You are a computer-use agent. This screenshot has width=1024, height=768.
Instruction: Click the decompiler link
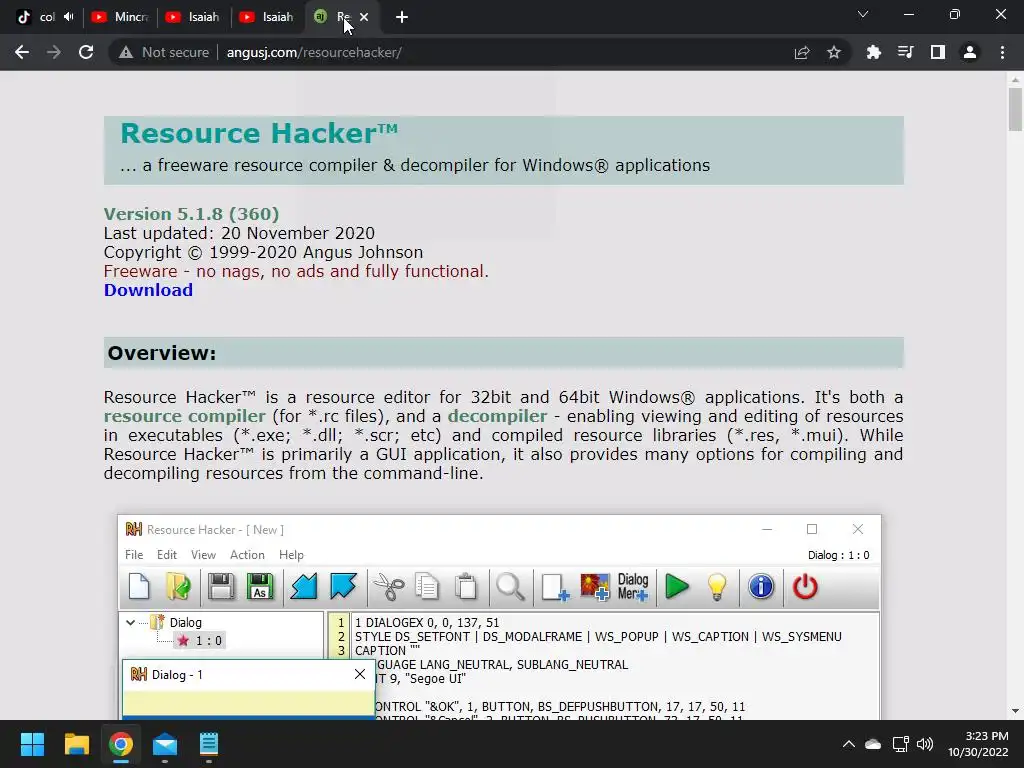coord(497,416)
